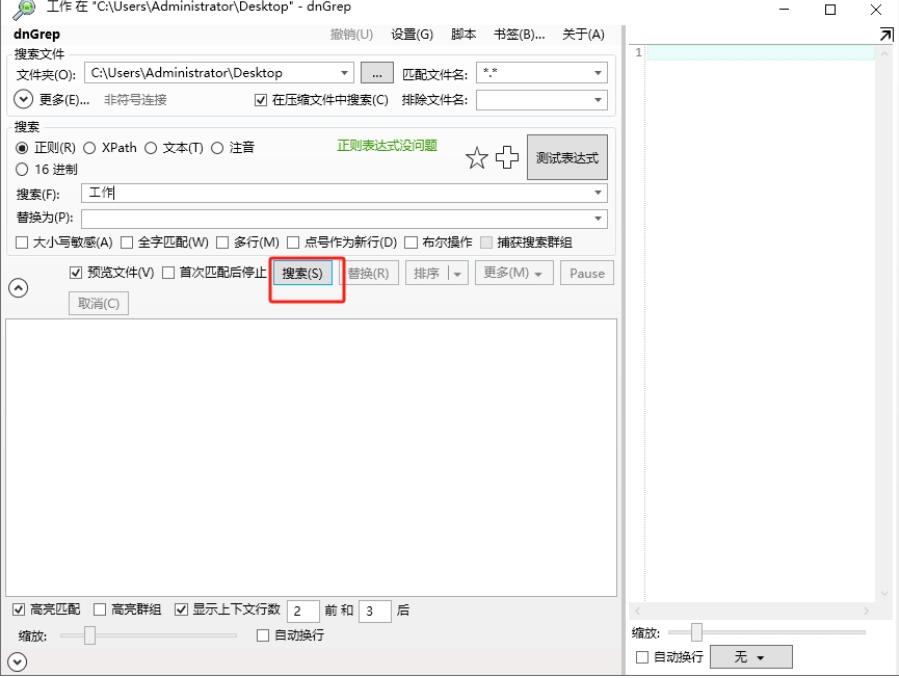Open the 关于(A) menu
Screen dimensions: 899x678
click(583, 34)
